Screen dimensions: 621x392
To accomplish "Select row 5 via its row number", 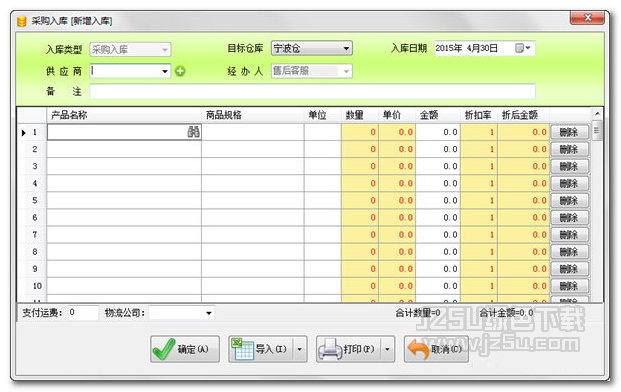I will (32, 200).
